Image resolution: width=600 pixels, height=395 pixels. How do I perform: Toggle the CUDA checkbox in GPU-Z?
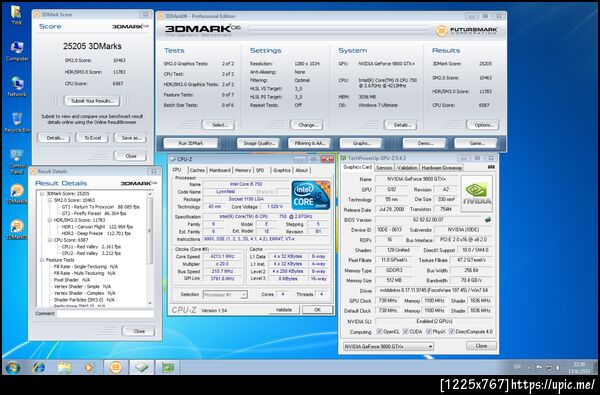[406, 331]
